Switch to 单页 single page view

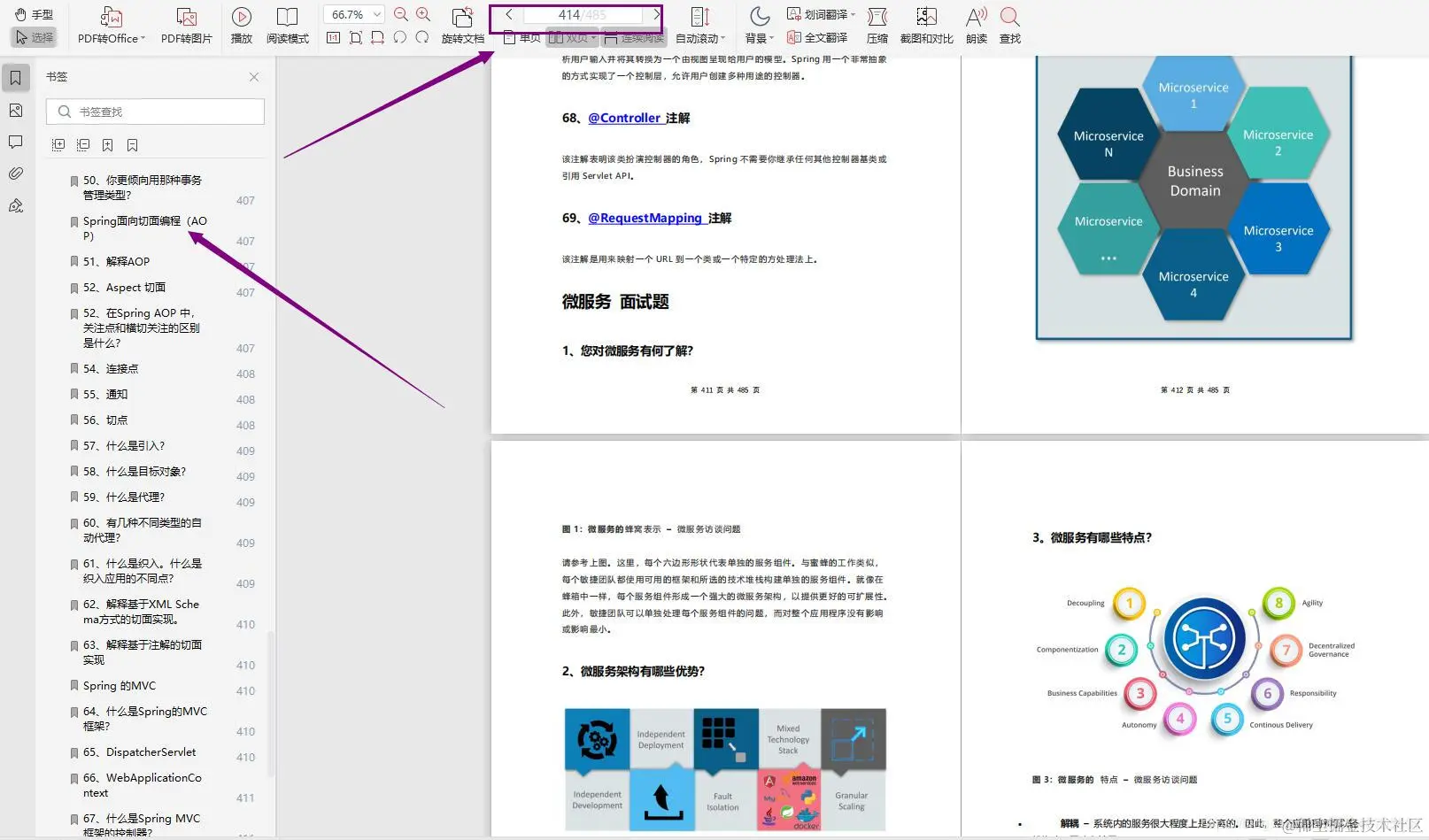click(x=521, y=38)
